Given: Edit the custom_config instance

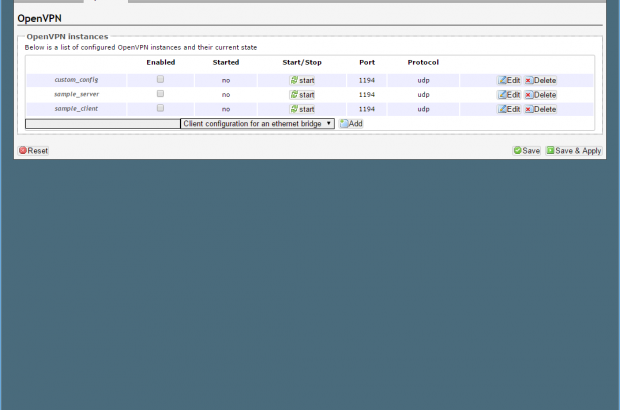Looking at the screenshot, I should [509, 80].
